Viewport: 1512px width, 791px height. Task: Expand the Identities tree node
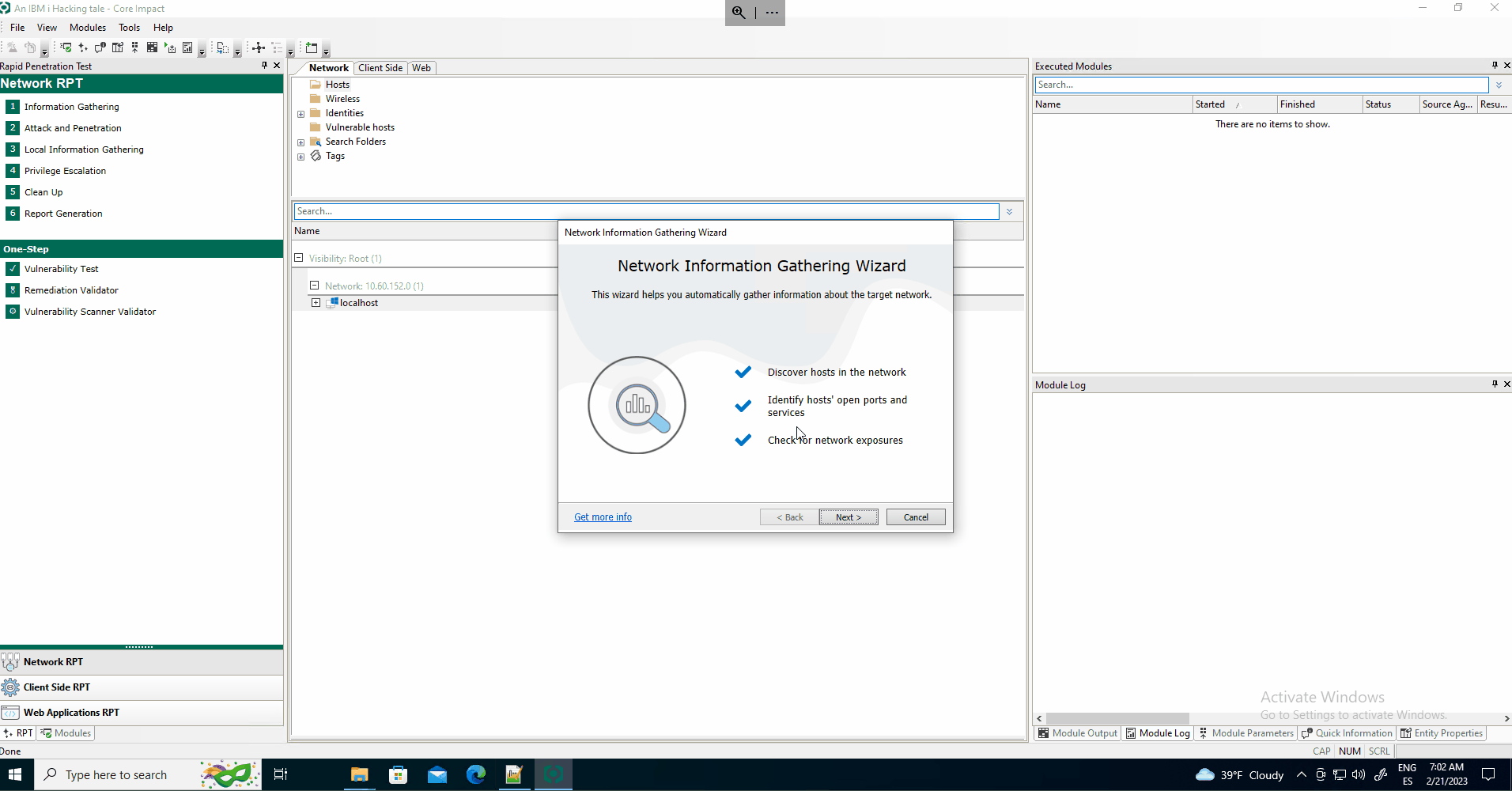coord(301,114)
